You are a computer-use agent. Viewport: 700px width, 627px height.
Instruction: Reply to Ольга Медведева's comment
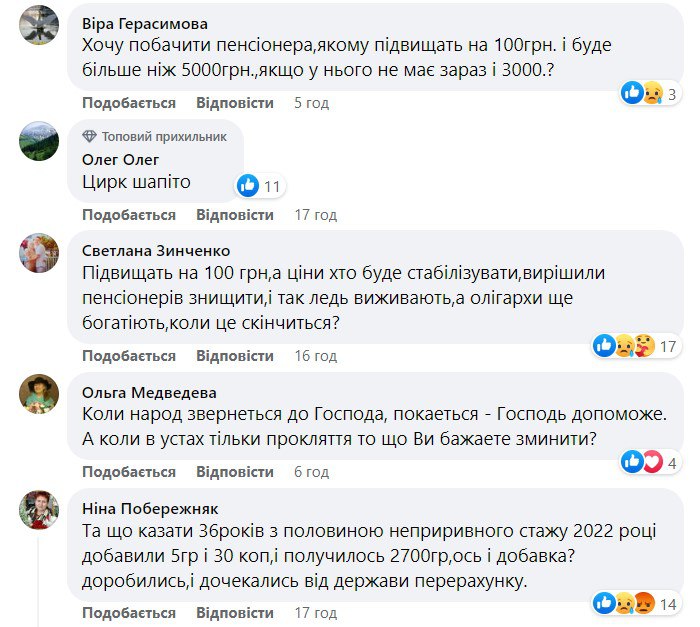coord(235,470)
